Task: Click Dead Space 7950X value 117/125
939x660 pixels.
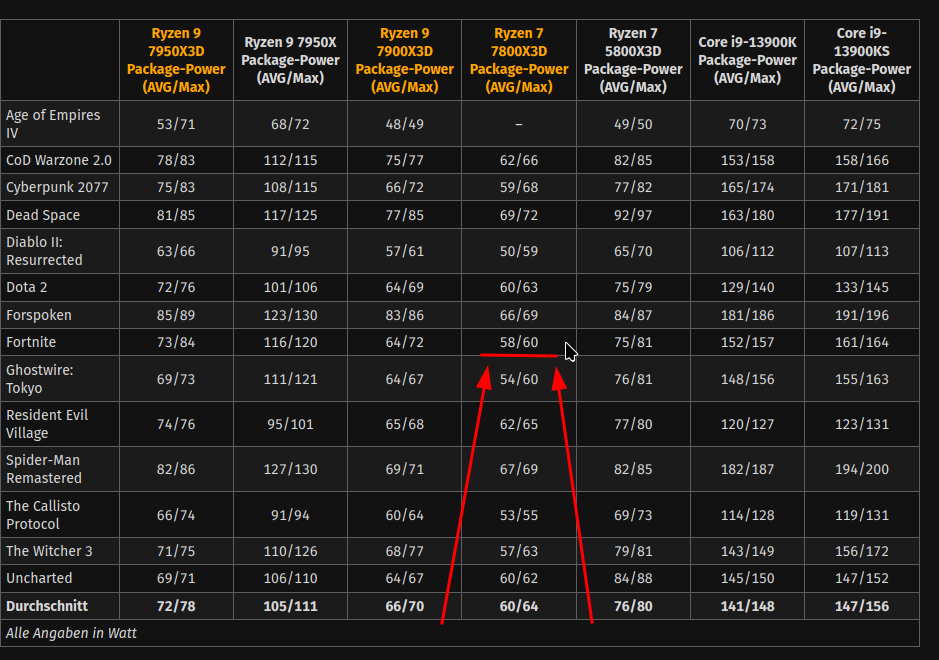Action: click(290, 215)
